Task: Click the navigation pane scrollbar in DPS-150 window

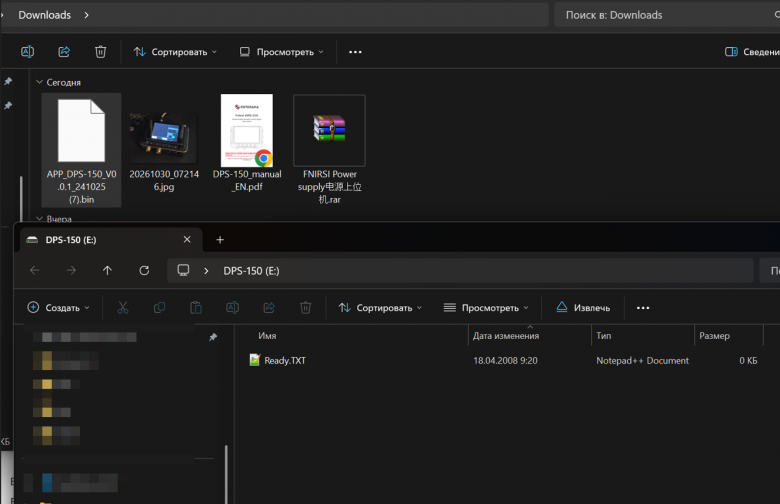Action: point(226,474)
